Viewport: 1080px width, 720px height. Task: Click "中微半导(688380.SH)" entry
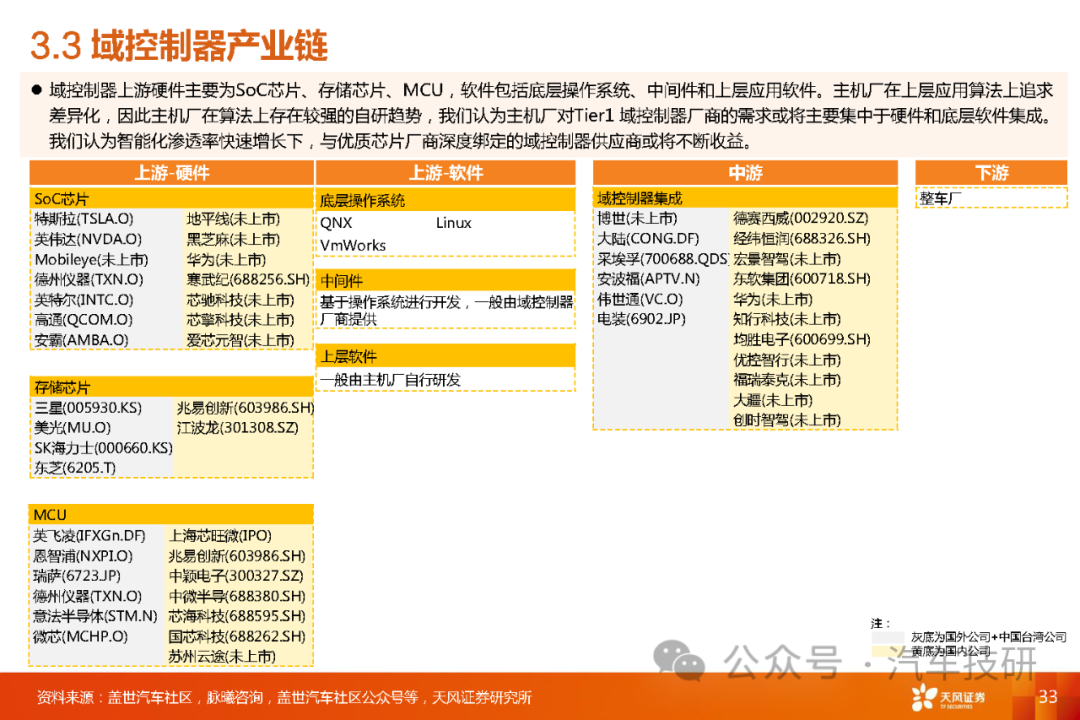pyautogui.click(x=237, y=596)
